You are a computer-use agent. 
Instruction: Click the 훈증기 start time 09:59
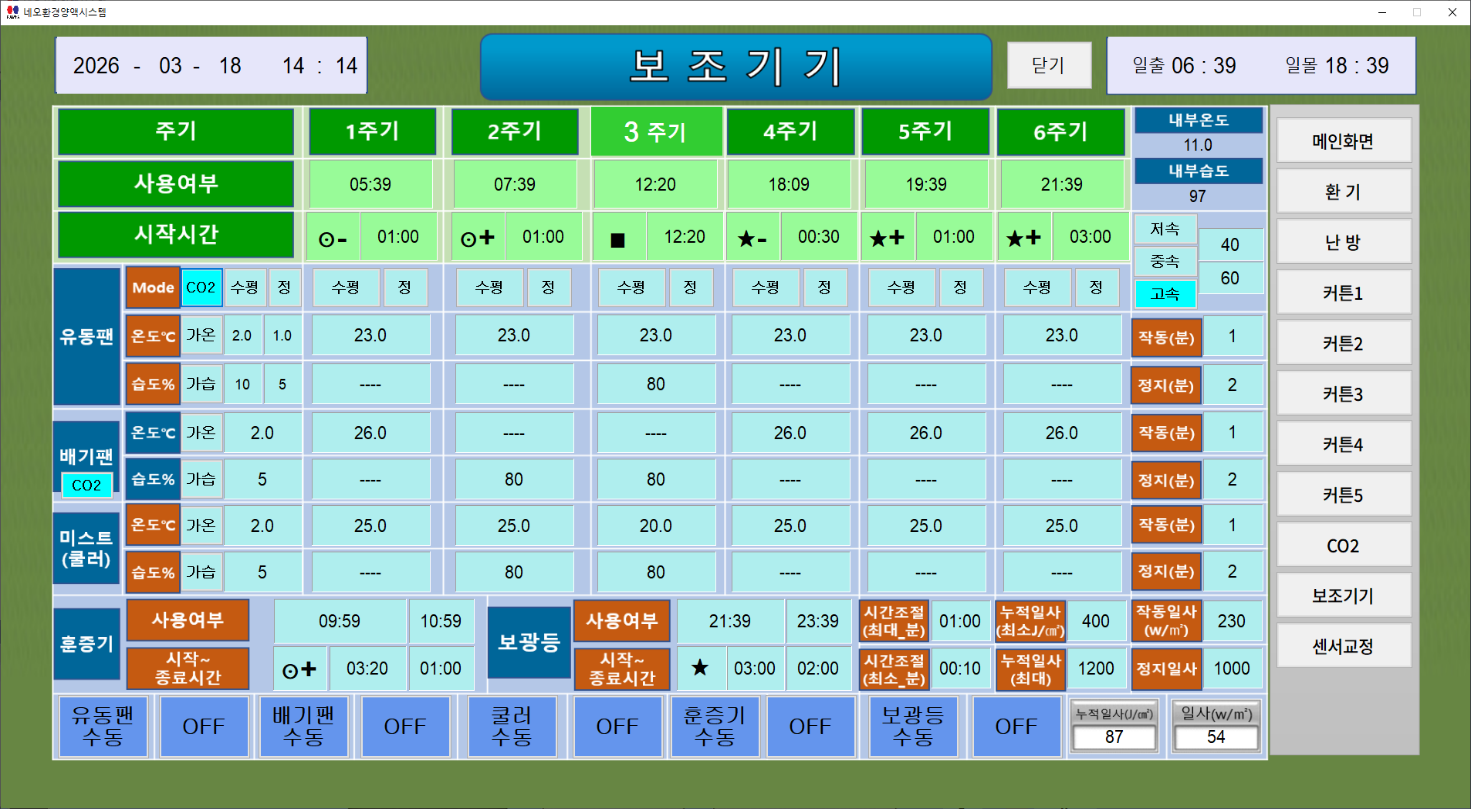click(x=340, y=621)
